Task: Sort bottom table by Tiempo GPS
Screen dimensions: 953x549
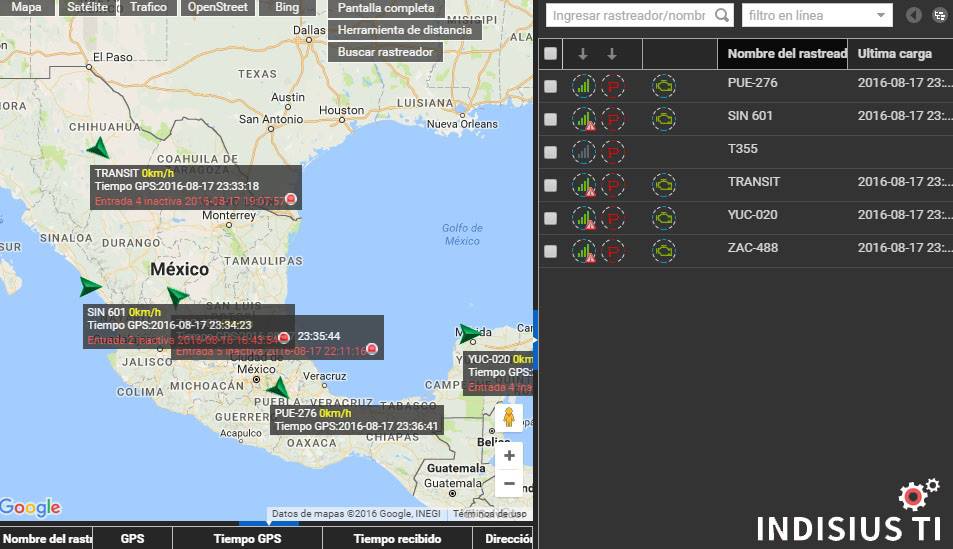Action: [x=247, y=539]
